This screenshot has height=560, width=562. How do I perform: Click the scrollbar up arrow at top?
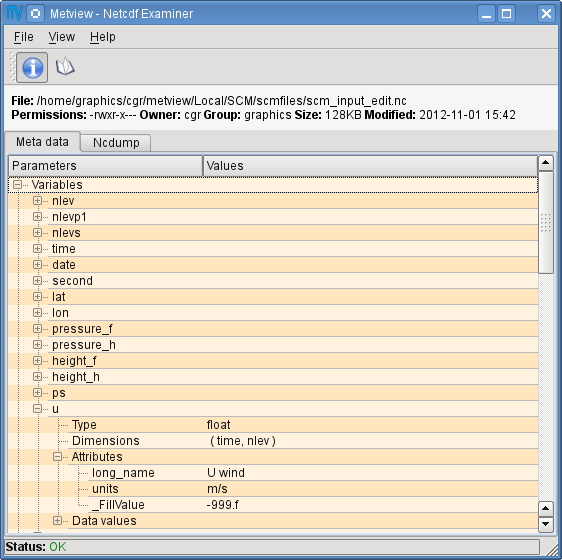[x=546, y=163]
